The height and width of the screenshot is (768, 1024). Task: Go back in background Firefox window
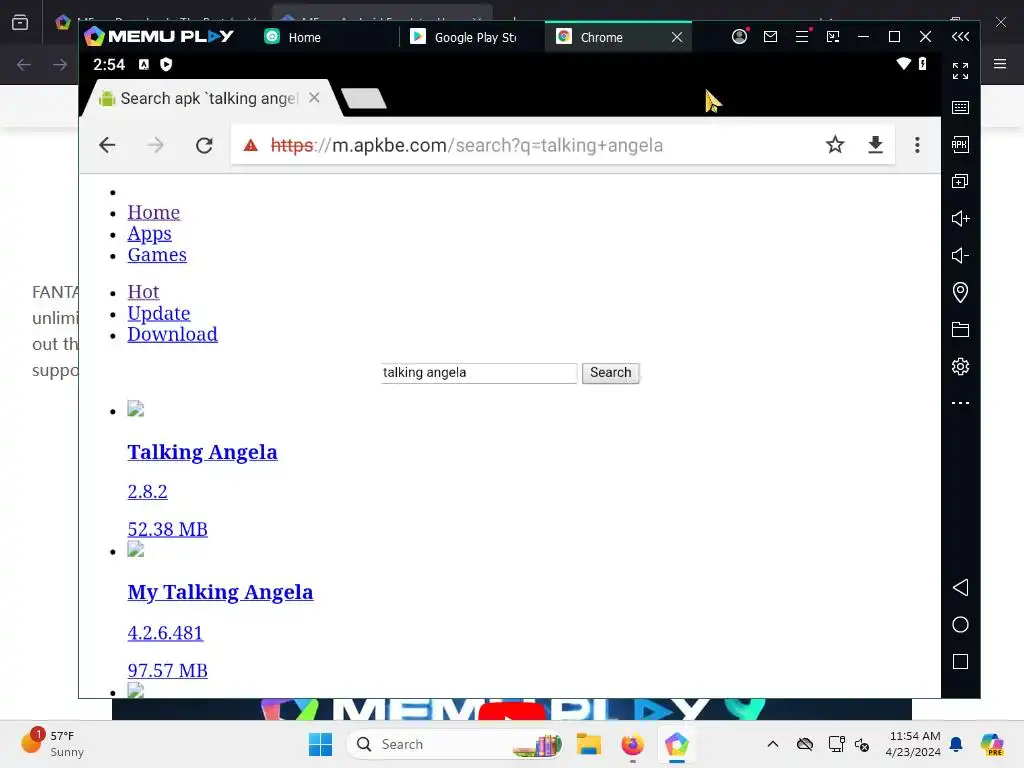24,64
